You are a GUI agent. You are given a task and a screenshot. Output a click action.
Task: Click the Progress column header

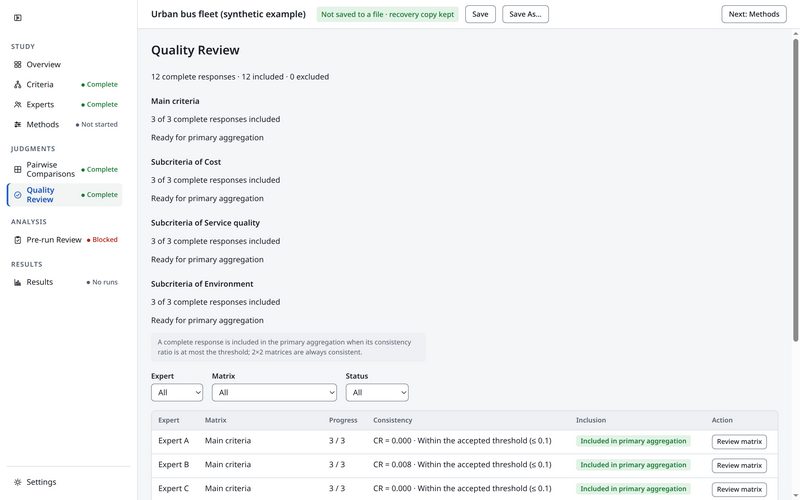tap(343, 420)
